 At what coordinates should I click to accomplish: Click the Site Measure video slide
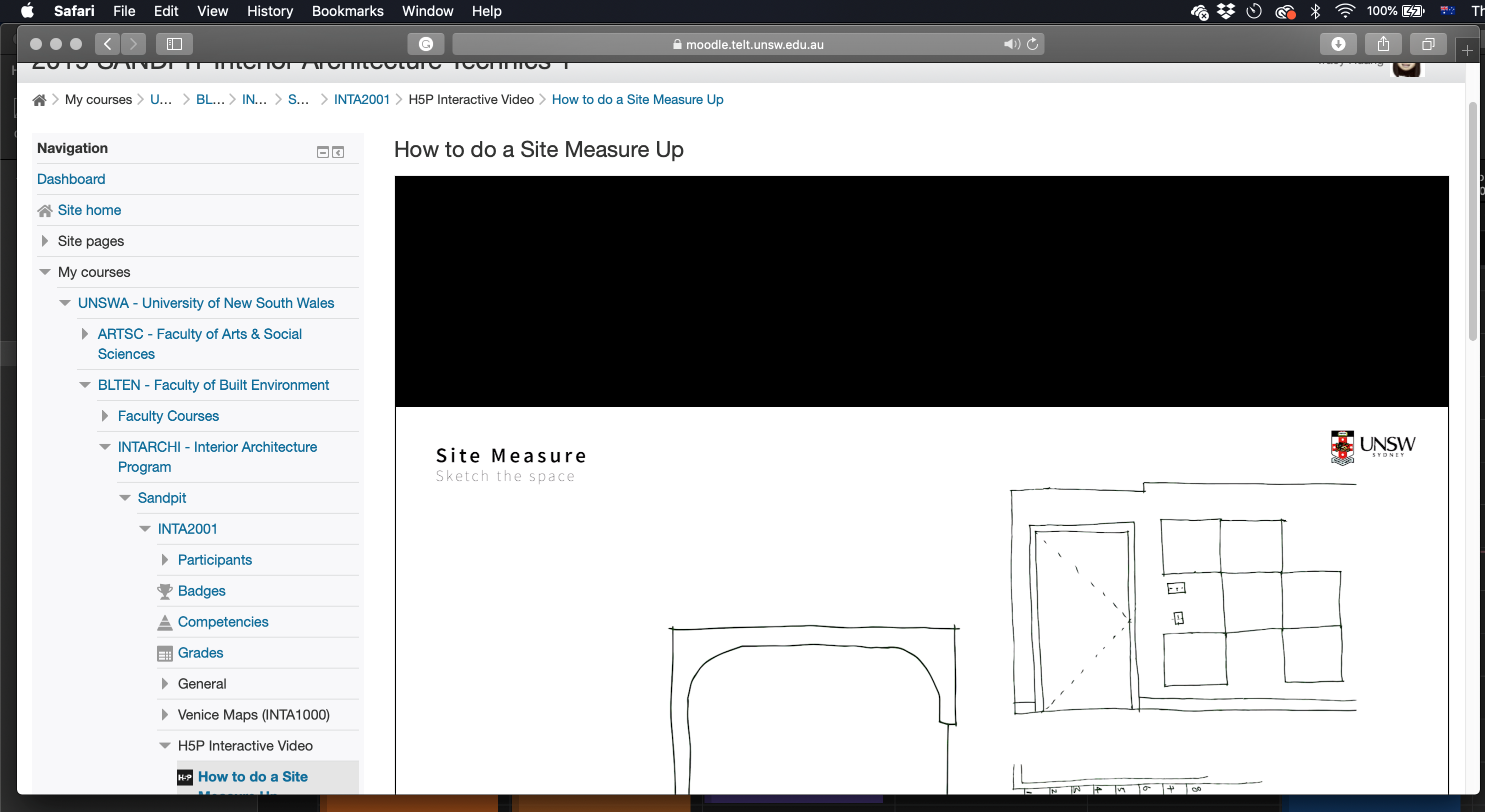click(921, 601)
